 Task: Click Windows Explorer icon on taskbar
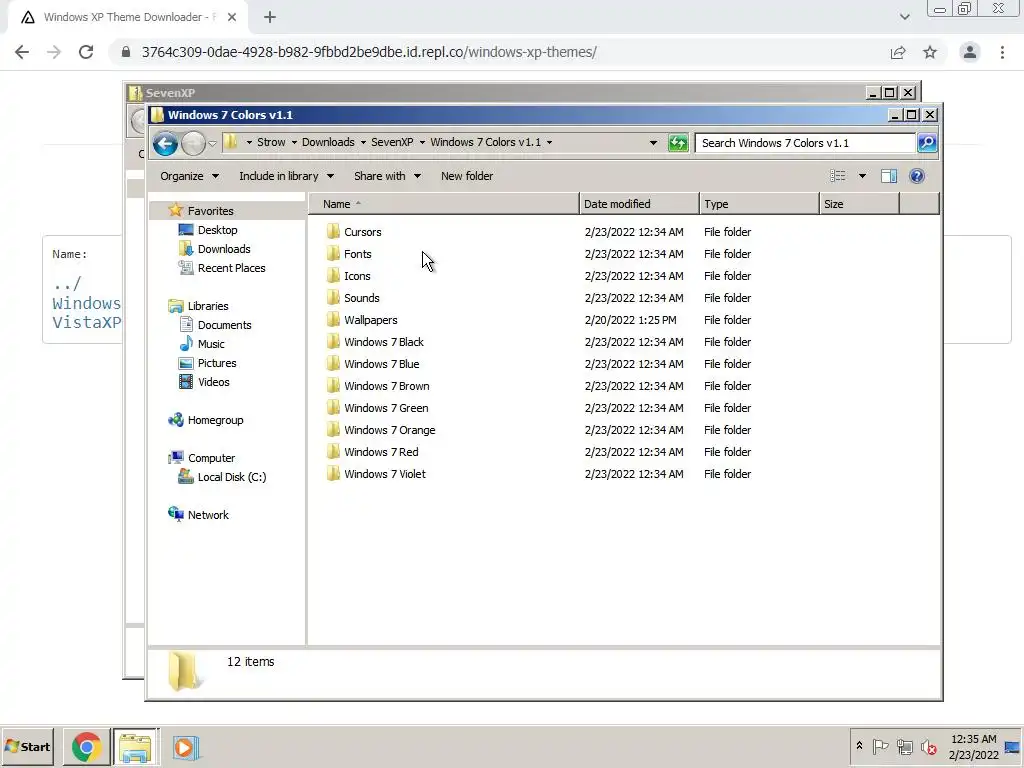[x=135, y=747]
